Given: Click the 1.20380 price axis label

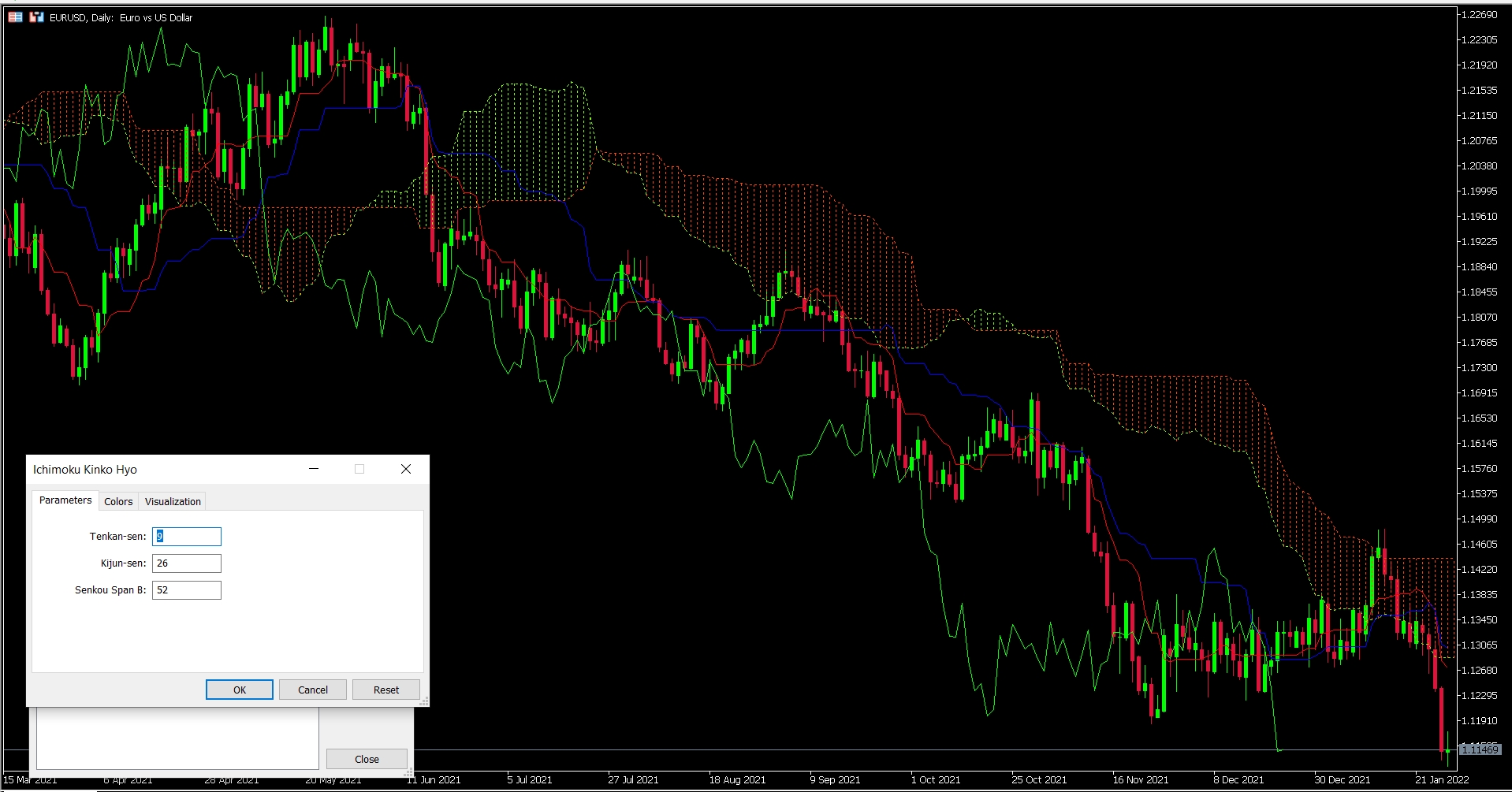Looking at the screenshot, I should click(1479, 165).
